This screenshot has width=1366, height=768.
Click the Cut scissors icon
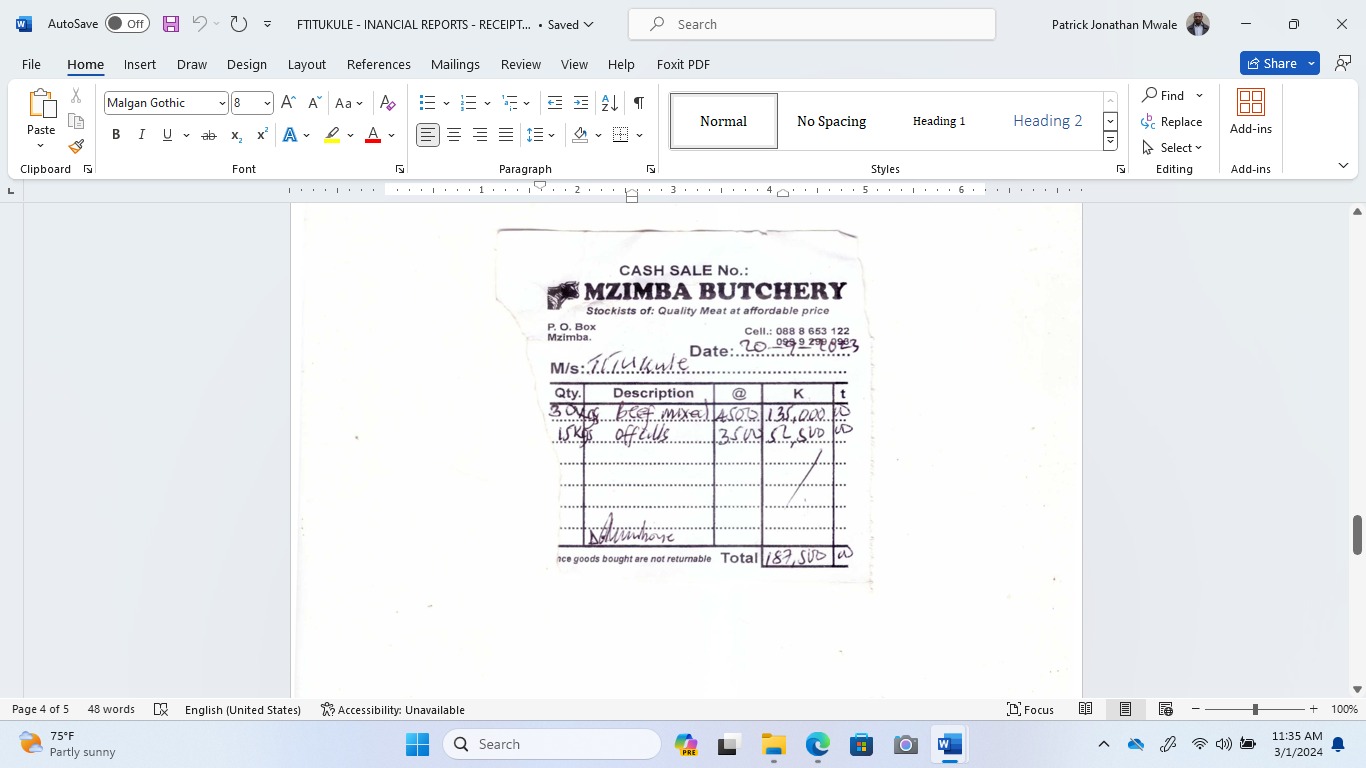[76, 96]
